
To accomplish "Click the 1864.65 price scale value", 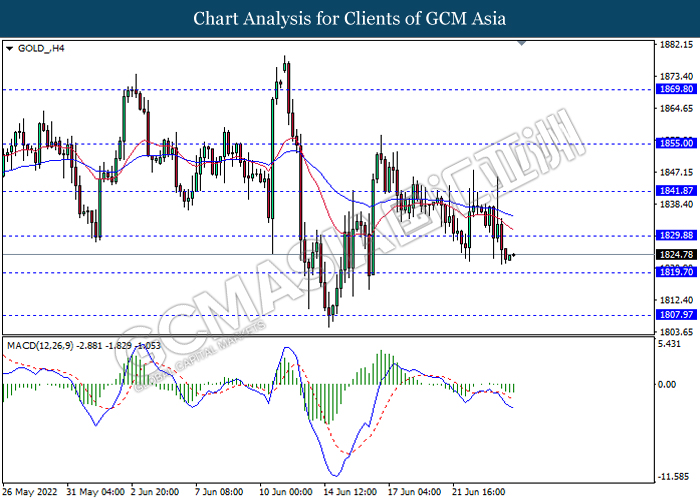I will 676,108.
